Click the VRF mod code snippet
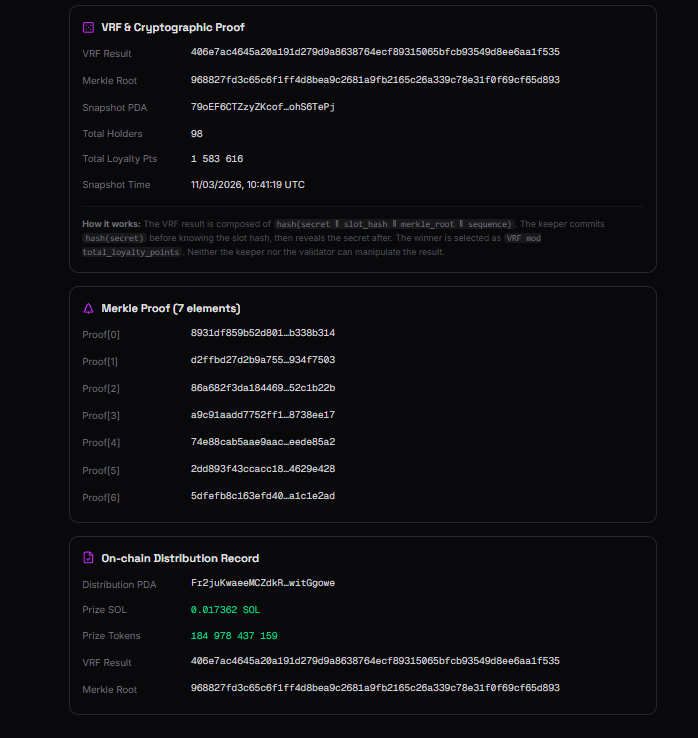Image resolution: width=698 pixels, height=738 pixels. coord(523,238)
